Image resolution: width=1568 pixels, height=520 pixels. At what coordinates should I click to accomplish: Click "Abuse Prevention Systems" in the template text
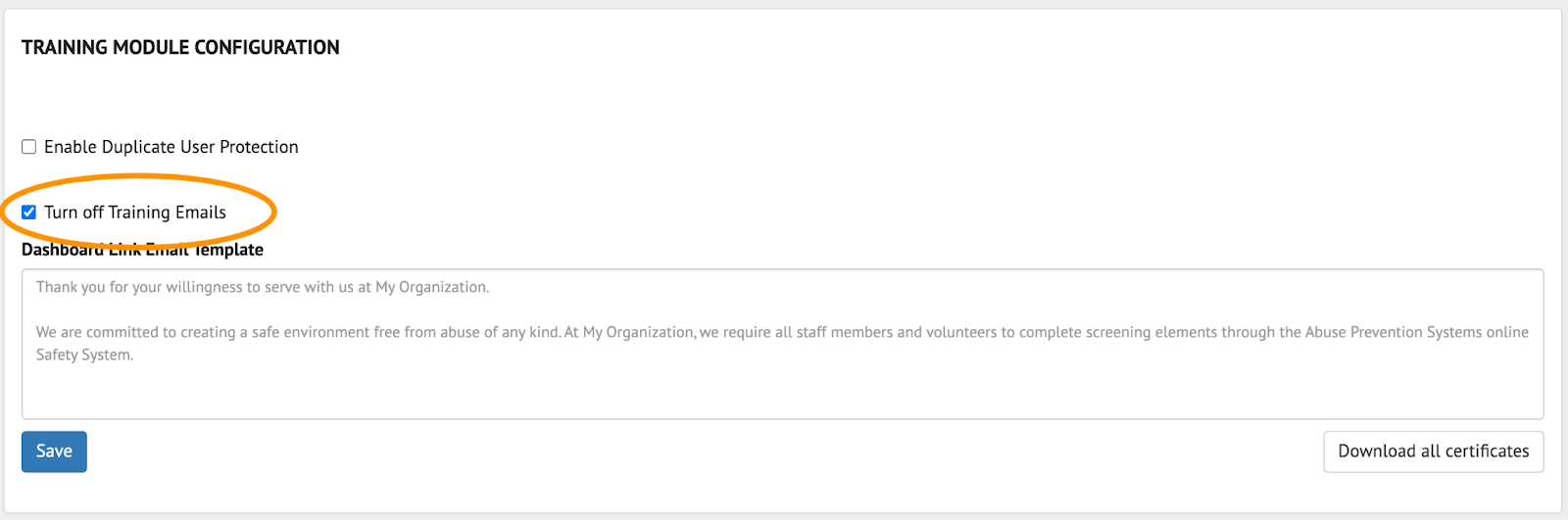[1393, 332]
